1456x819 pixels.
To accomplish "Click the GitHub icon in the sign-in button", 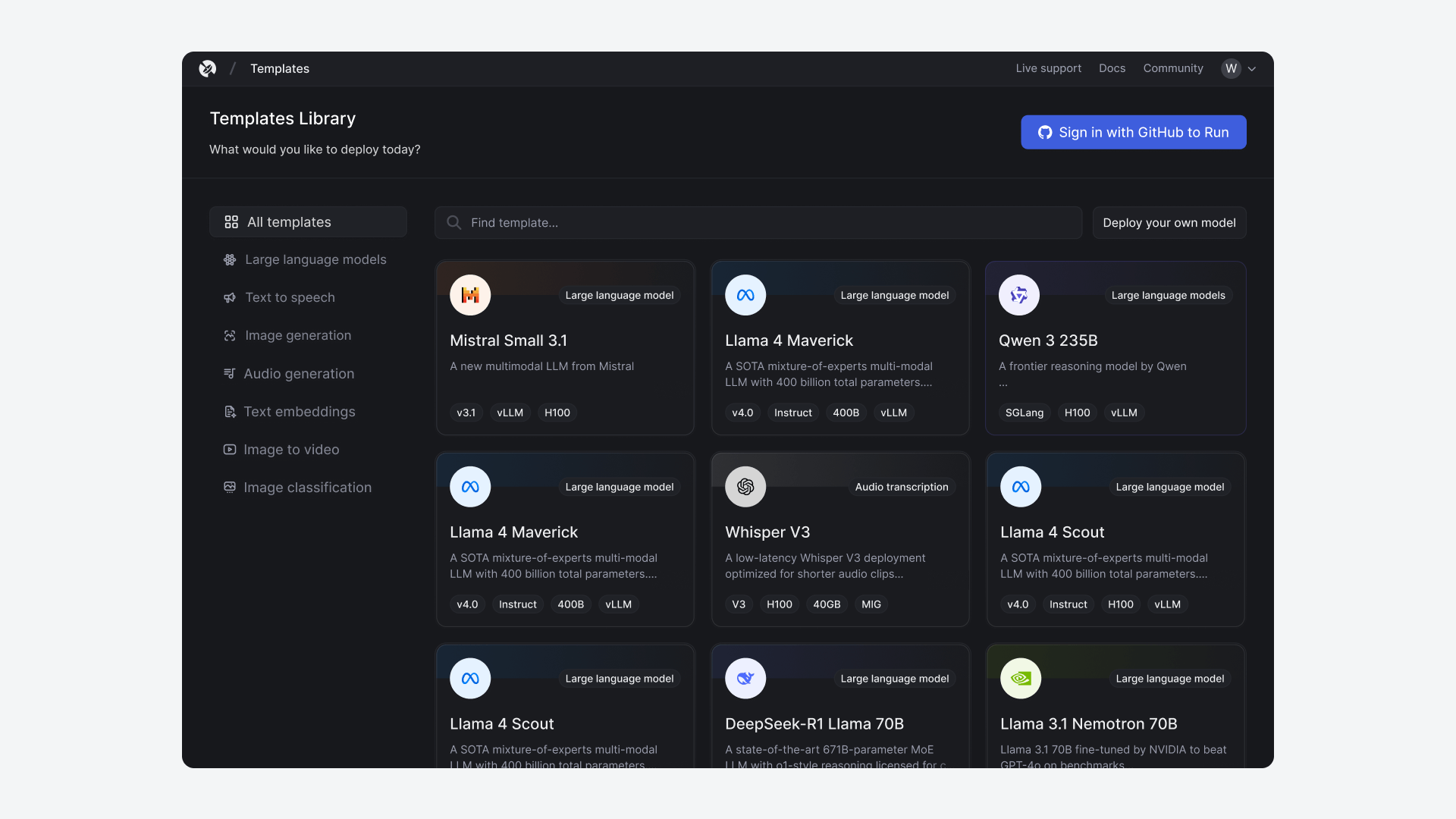I will click(x=1045, y=132).
